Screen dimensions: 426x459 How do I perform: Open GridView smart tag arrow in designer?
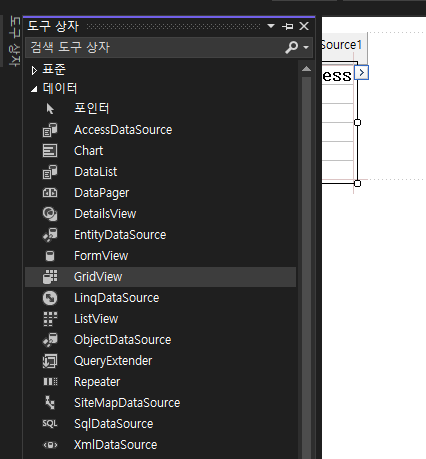tap(361, 73)
